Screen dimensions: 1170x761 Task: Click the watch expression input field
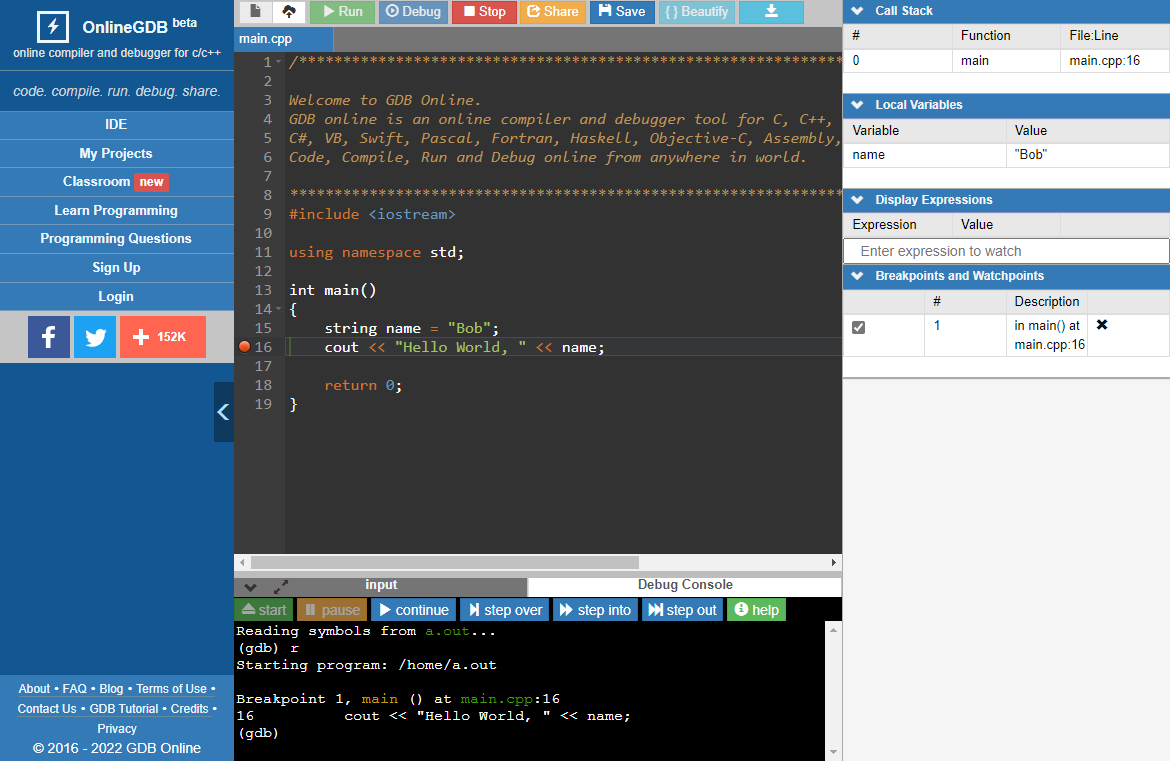(1006, 251)
